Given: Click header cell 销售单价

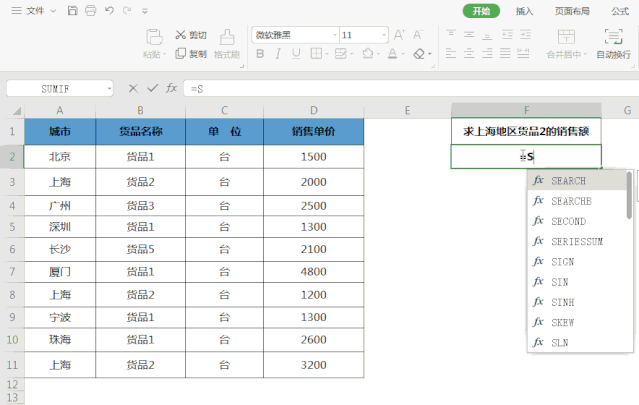Looking at the screenshot, I should (313, 132).
